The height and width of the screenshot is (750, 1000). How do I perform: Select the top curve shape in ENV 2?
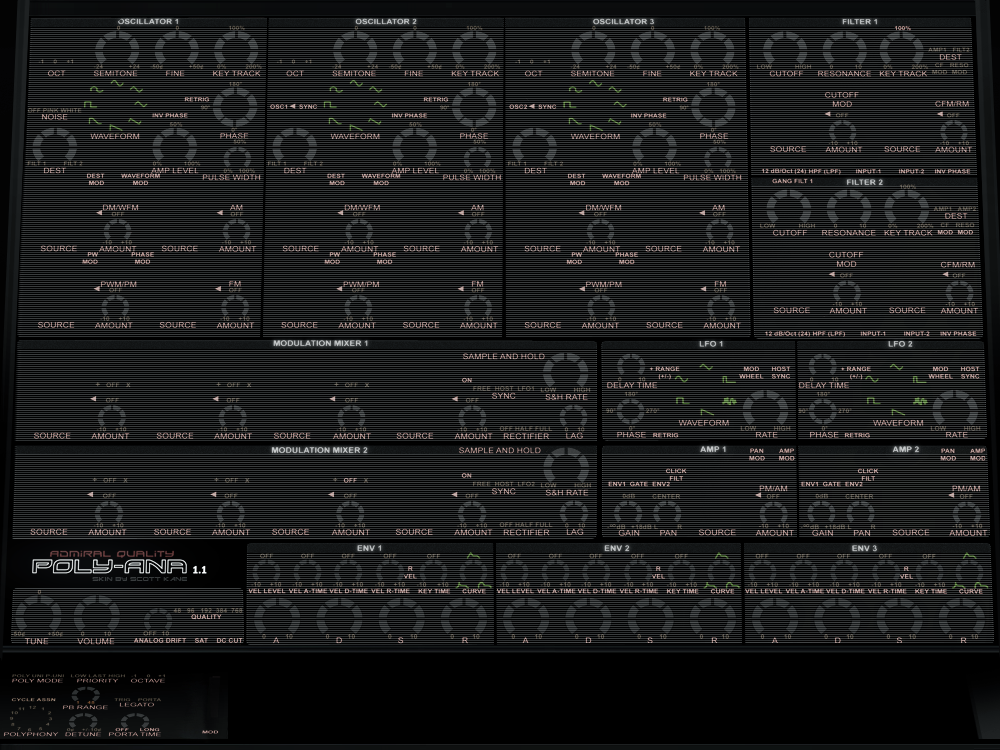click(721, 556)
